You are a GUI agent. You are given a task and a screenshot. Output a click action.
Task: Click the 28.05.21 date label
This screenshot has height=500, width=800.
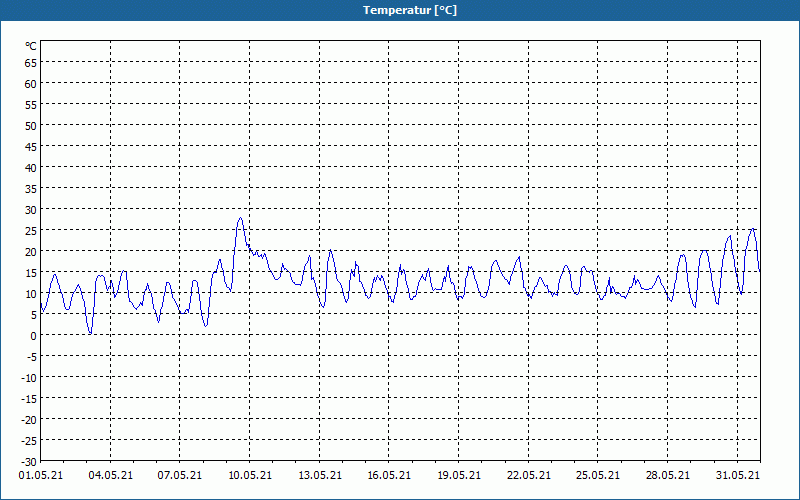click(667, 475)
